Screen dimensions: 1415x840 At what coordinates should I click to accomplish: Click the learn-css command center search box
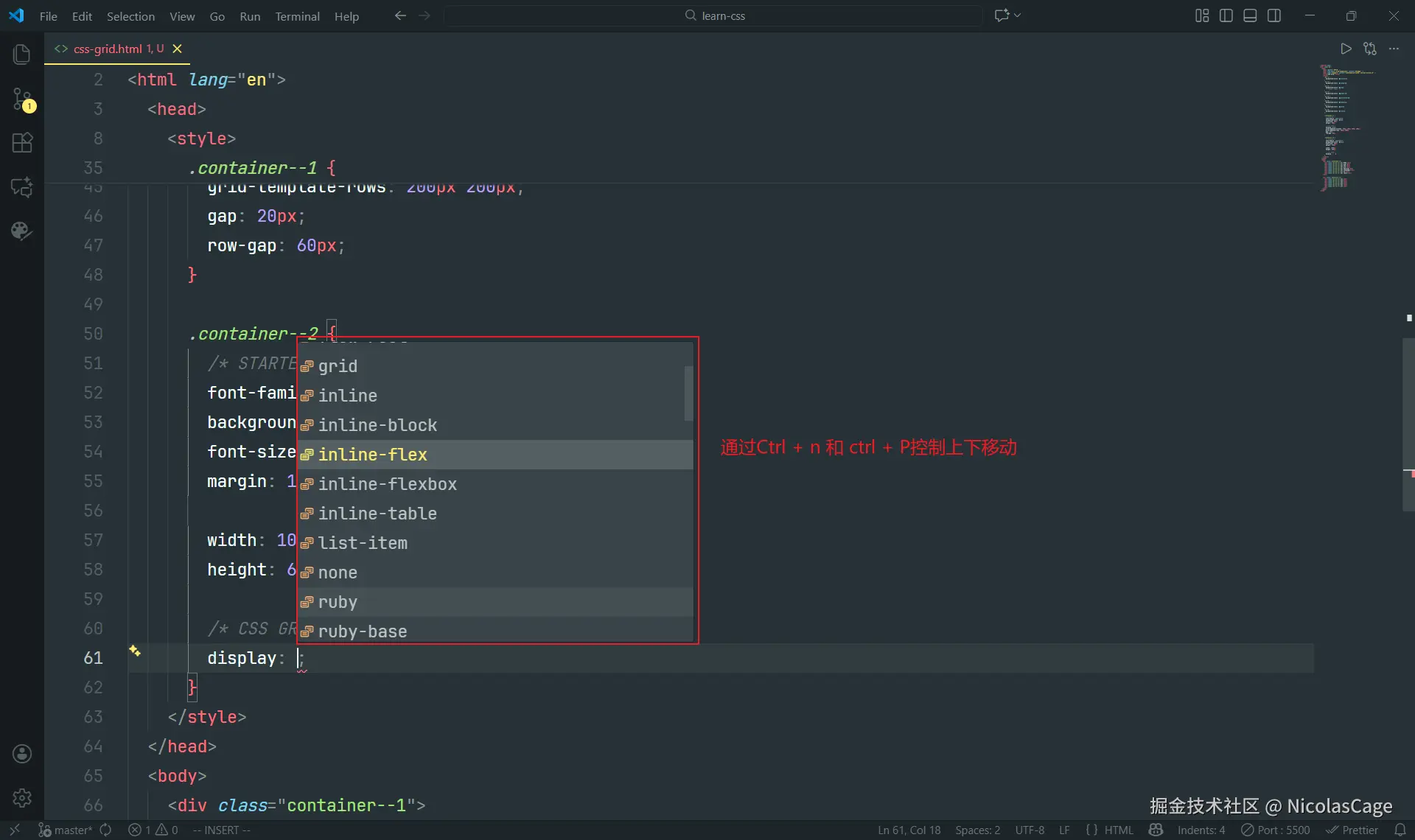713,15
